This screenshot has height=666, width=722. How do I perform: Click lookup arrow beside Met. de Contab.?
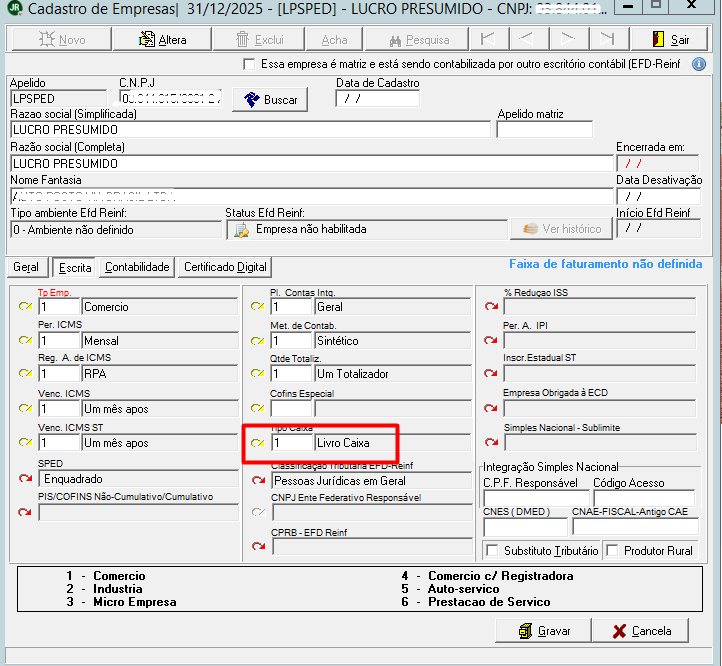[x=258, y=341]
